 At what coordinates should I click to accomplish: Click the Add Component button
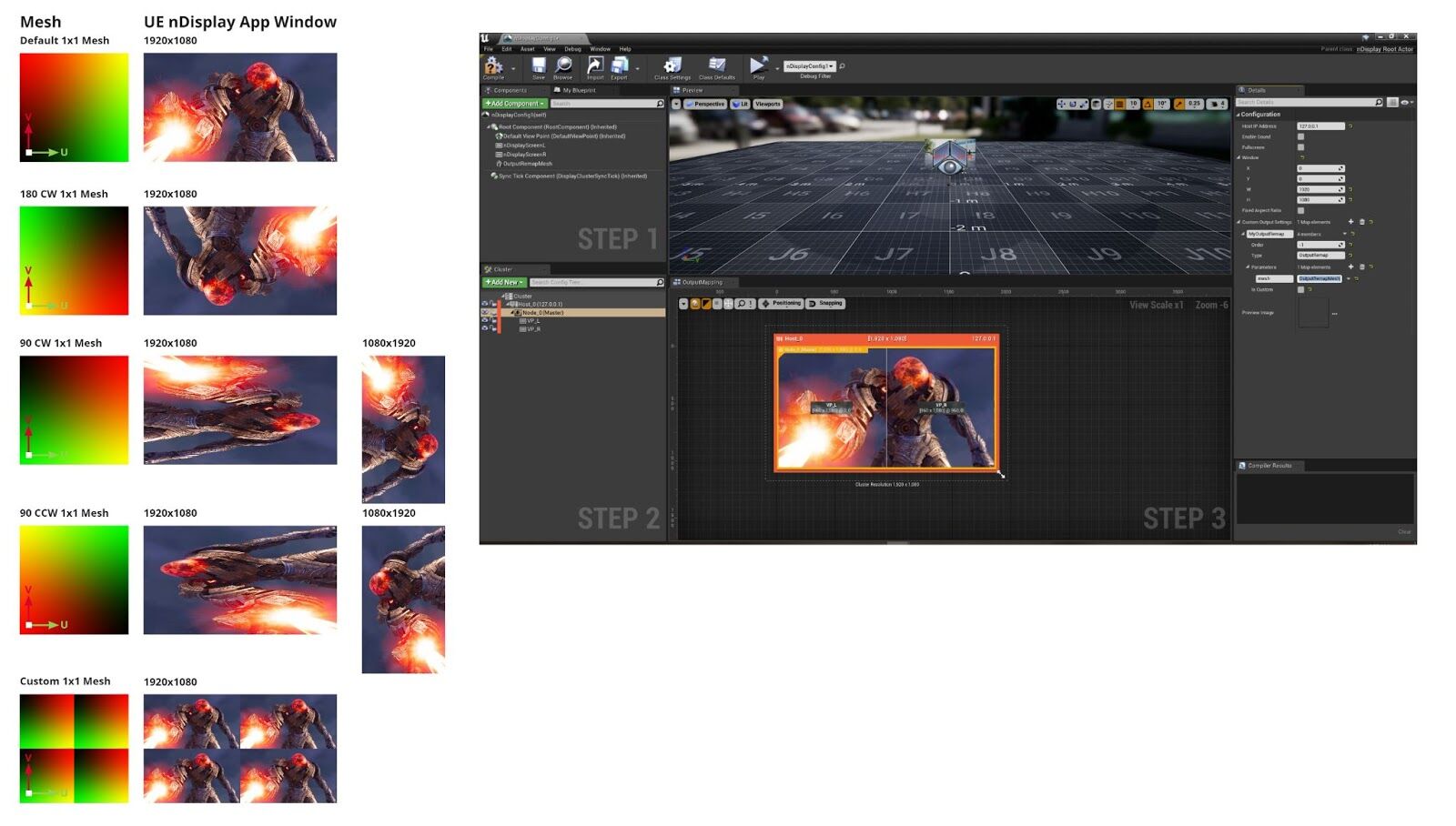pyautogui.click(x=514, y=104)
